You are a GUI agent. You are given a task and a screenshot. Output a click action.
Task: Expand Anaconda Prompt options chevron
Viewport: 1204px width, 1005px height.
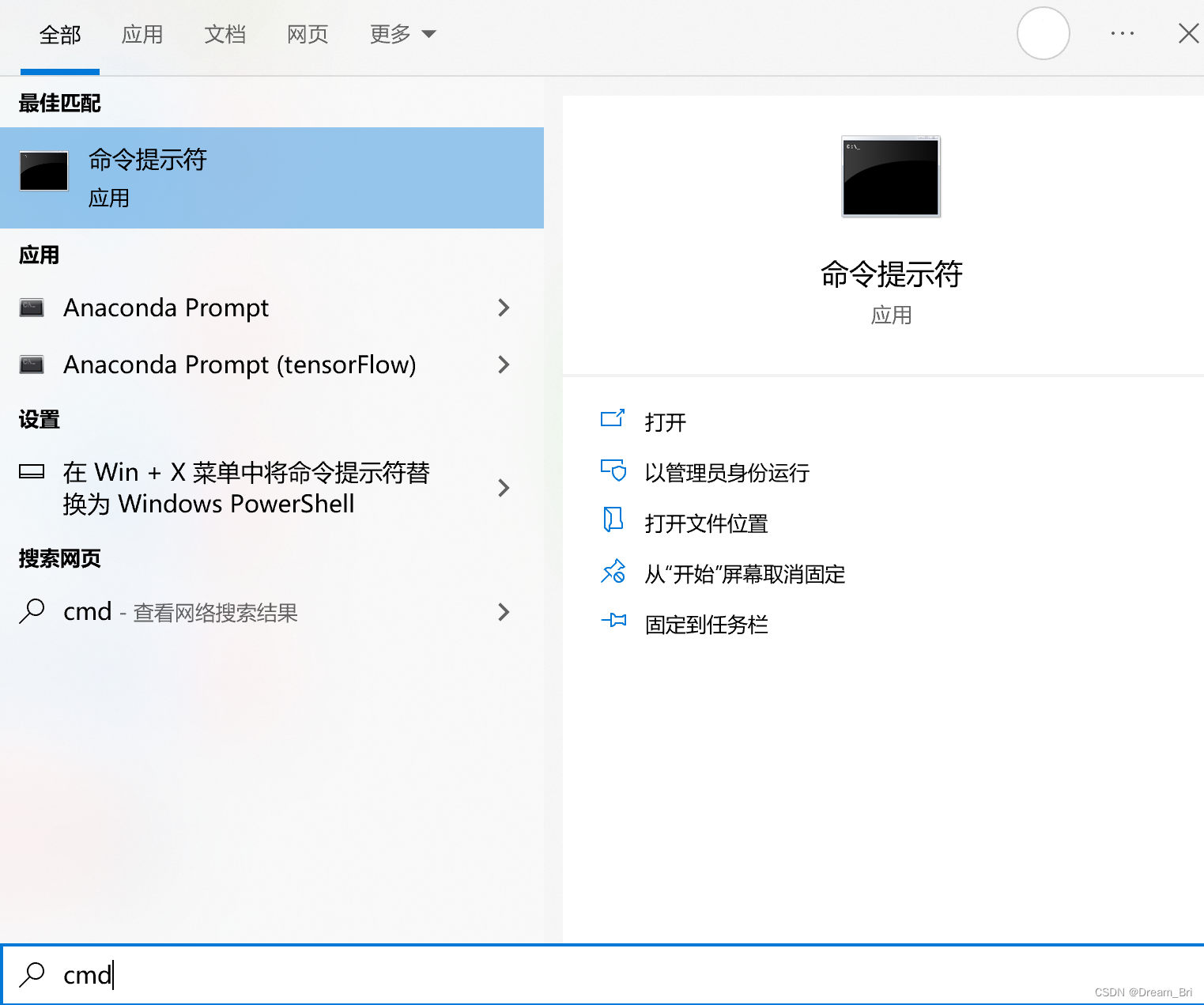tap(504, 308)
